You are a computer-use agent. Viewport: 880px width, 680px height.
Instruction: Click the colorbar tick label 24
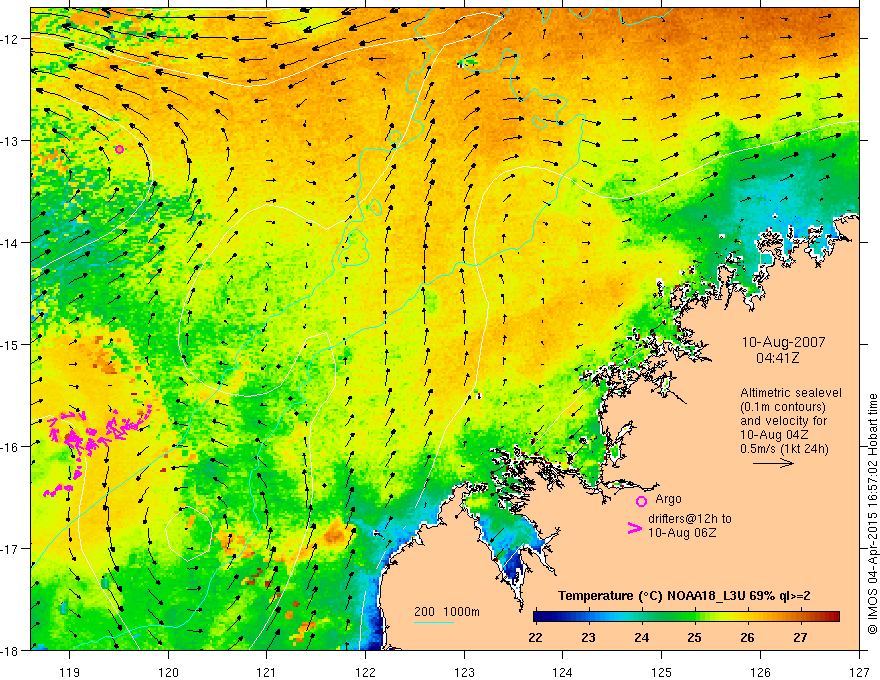point(641,637)
